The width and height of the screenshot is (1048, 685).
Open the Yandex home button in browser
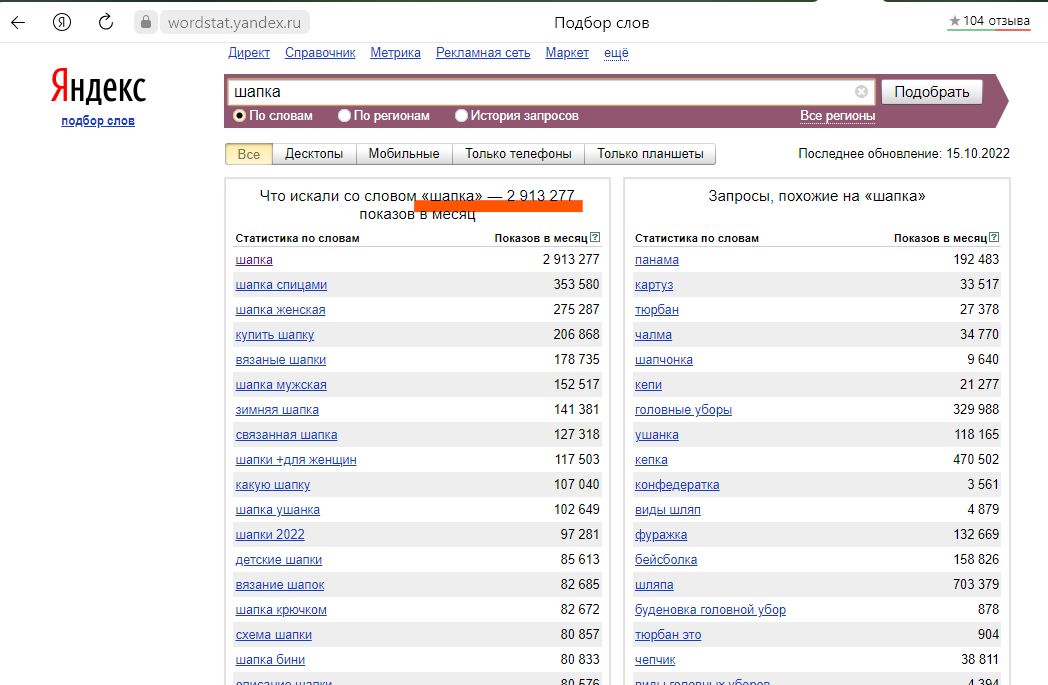pos(61,22)
